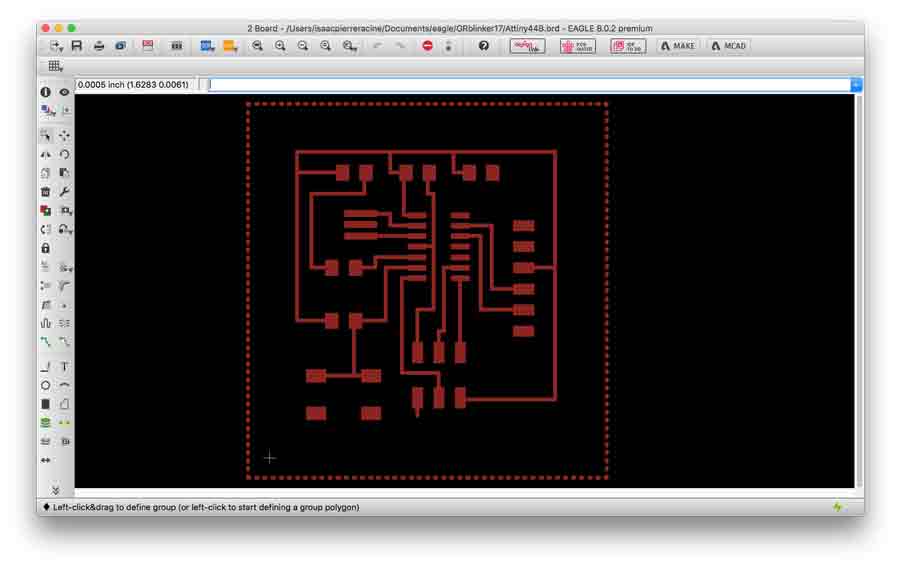Image resolution: width=900 pixels, height=568 pixels.
Task: Click the Undo arrow icon
Action: [377, 46]
